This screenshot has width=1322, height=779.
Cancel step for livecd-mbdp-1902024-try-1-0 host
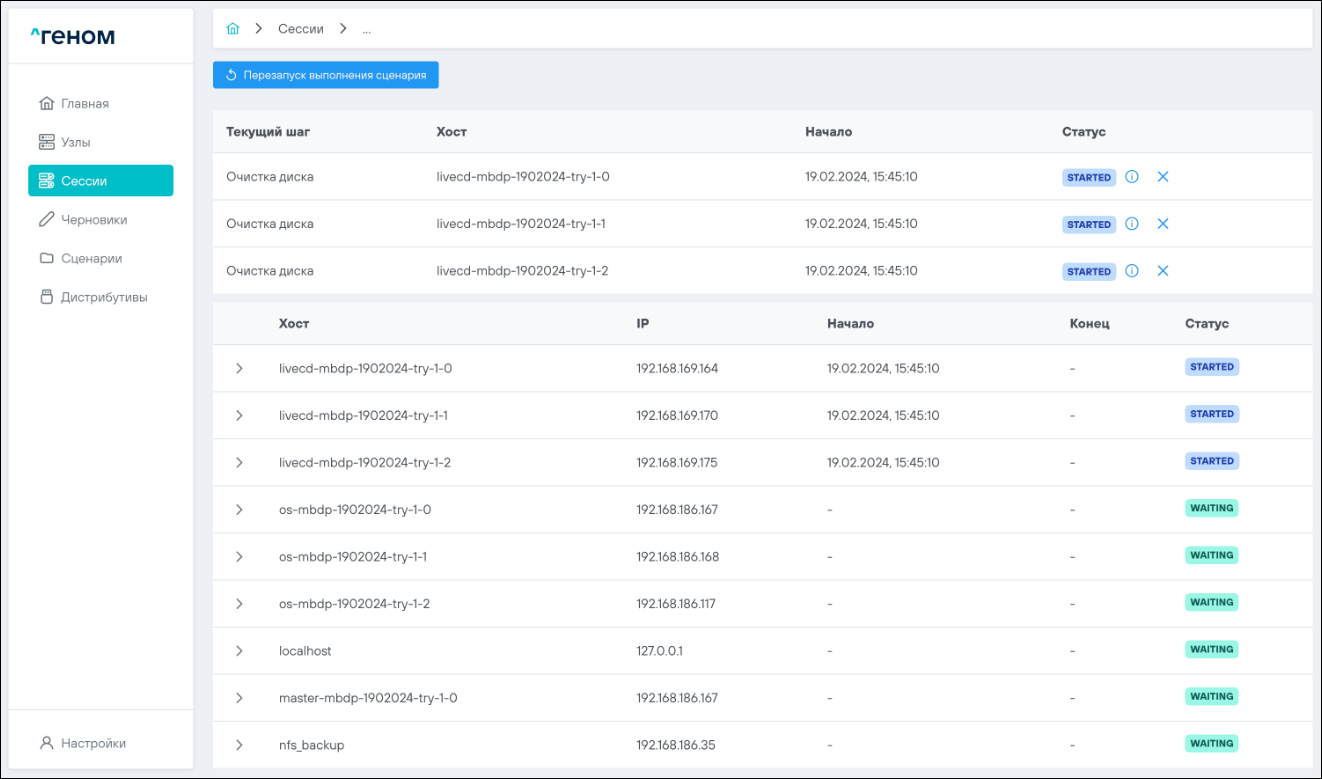coord(1163,177)
